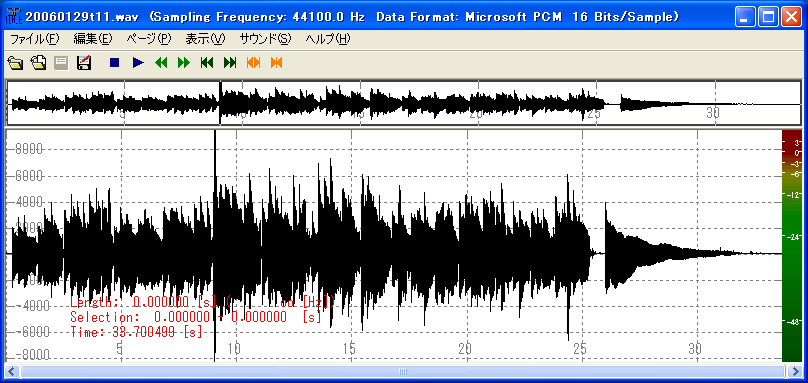808x383 pixels.
Task: Click the open file folder icon
Action: pos(16,63)
